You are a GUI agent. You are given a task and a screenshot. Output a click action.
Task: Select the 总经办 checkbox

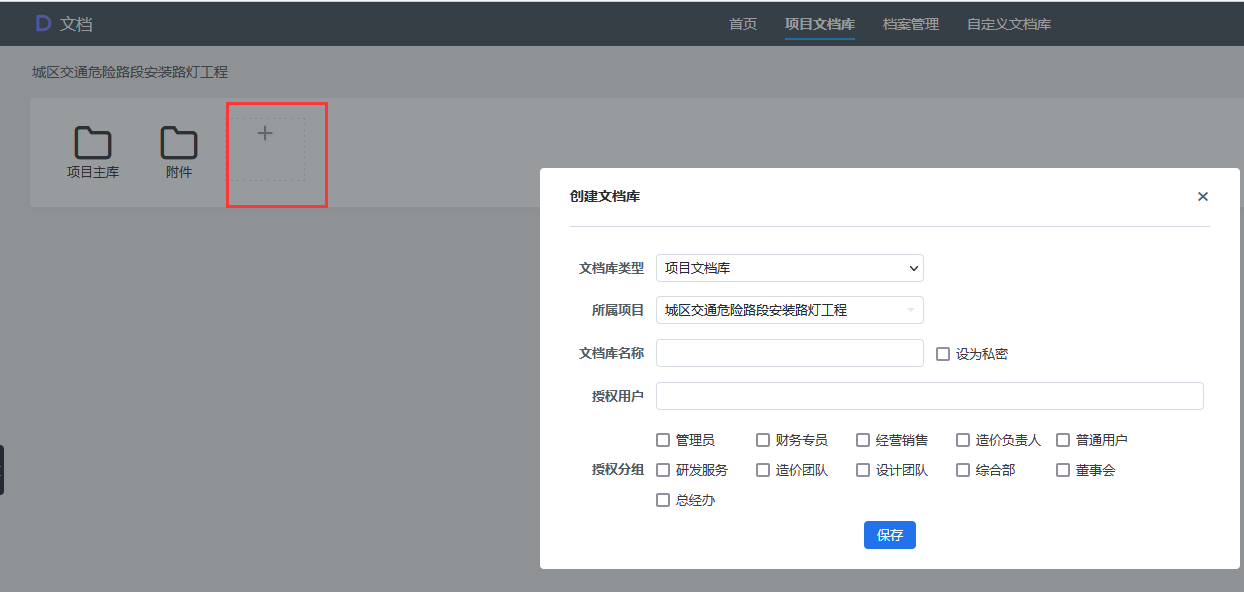[x=663, y=500]
